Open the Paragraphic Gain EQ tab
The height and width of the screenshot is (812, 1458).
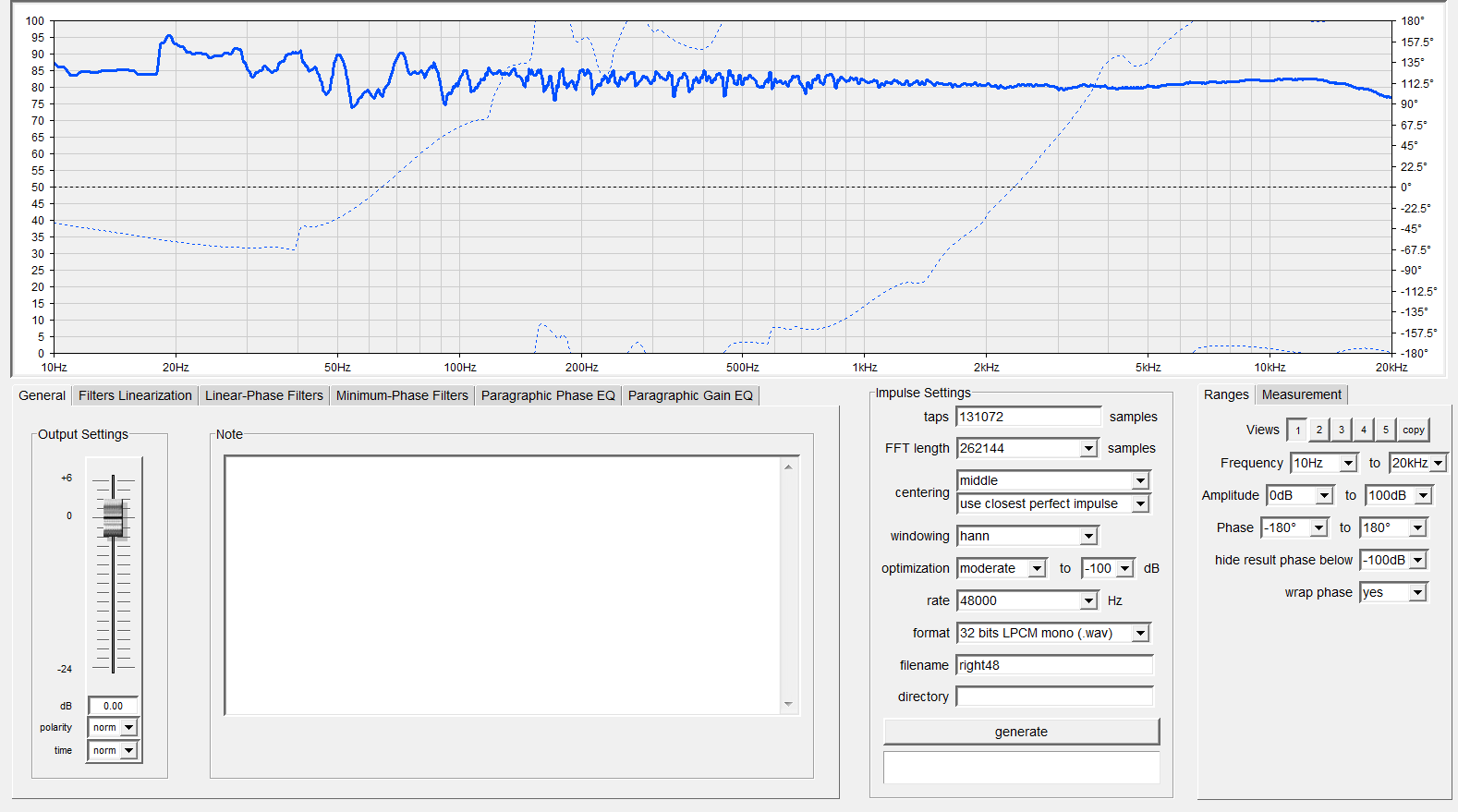coord(690,395)
